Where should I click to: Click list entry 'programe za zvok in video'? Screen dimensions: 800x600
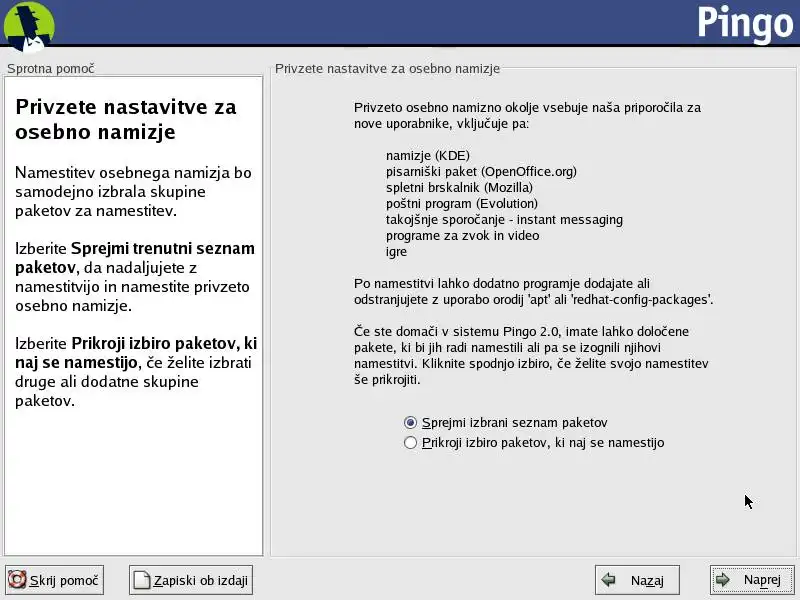click(462, 235)
